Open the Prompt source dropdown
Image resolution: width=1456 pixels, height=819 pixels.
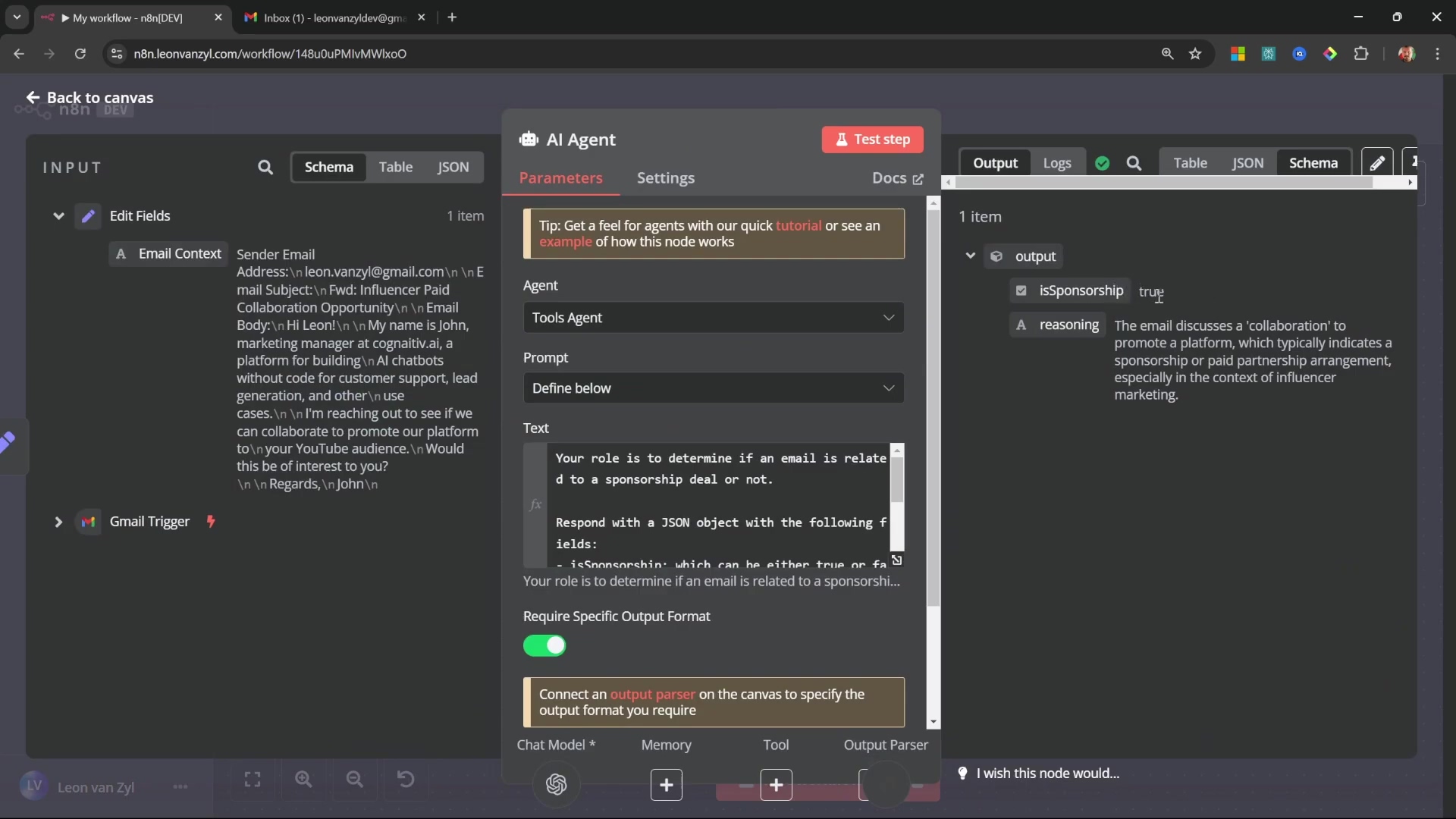[713, 388]
